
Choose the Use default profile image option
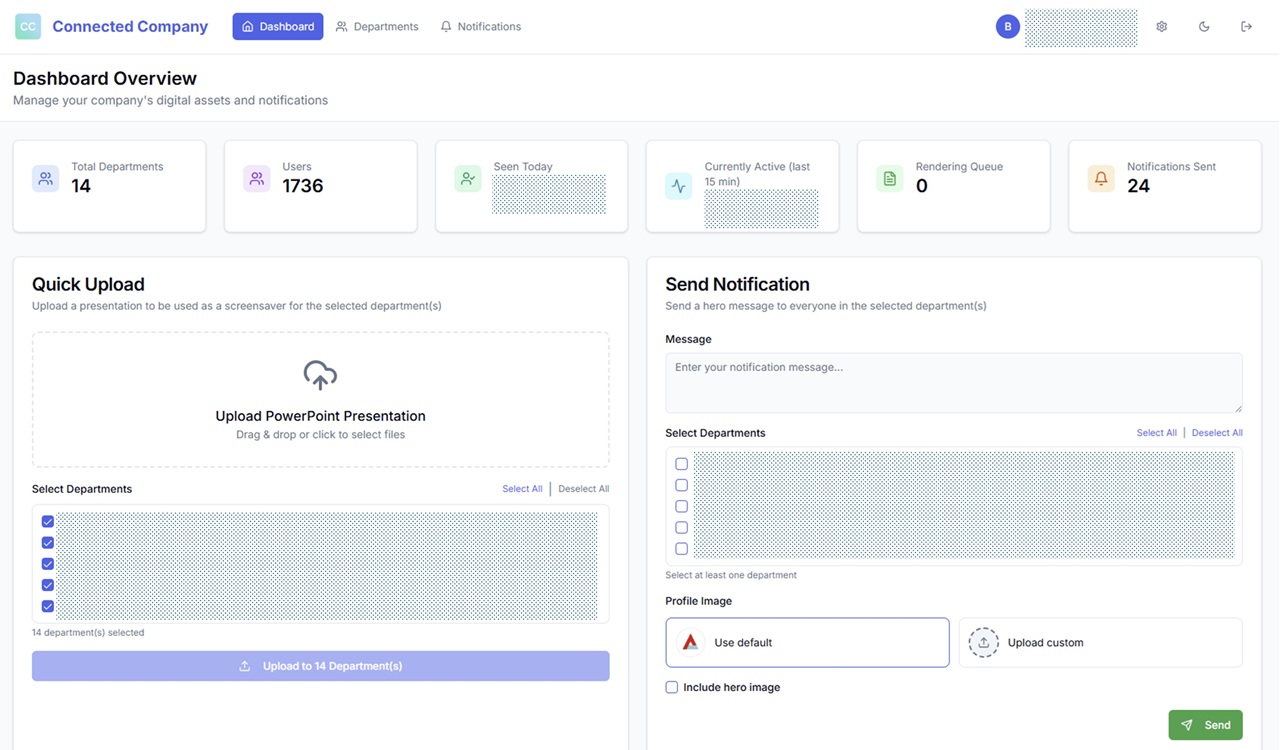coord(807,642)
